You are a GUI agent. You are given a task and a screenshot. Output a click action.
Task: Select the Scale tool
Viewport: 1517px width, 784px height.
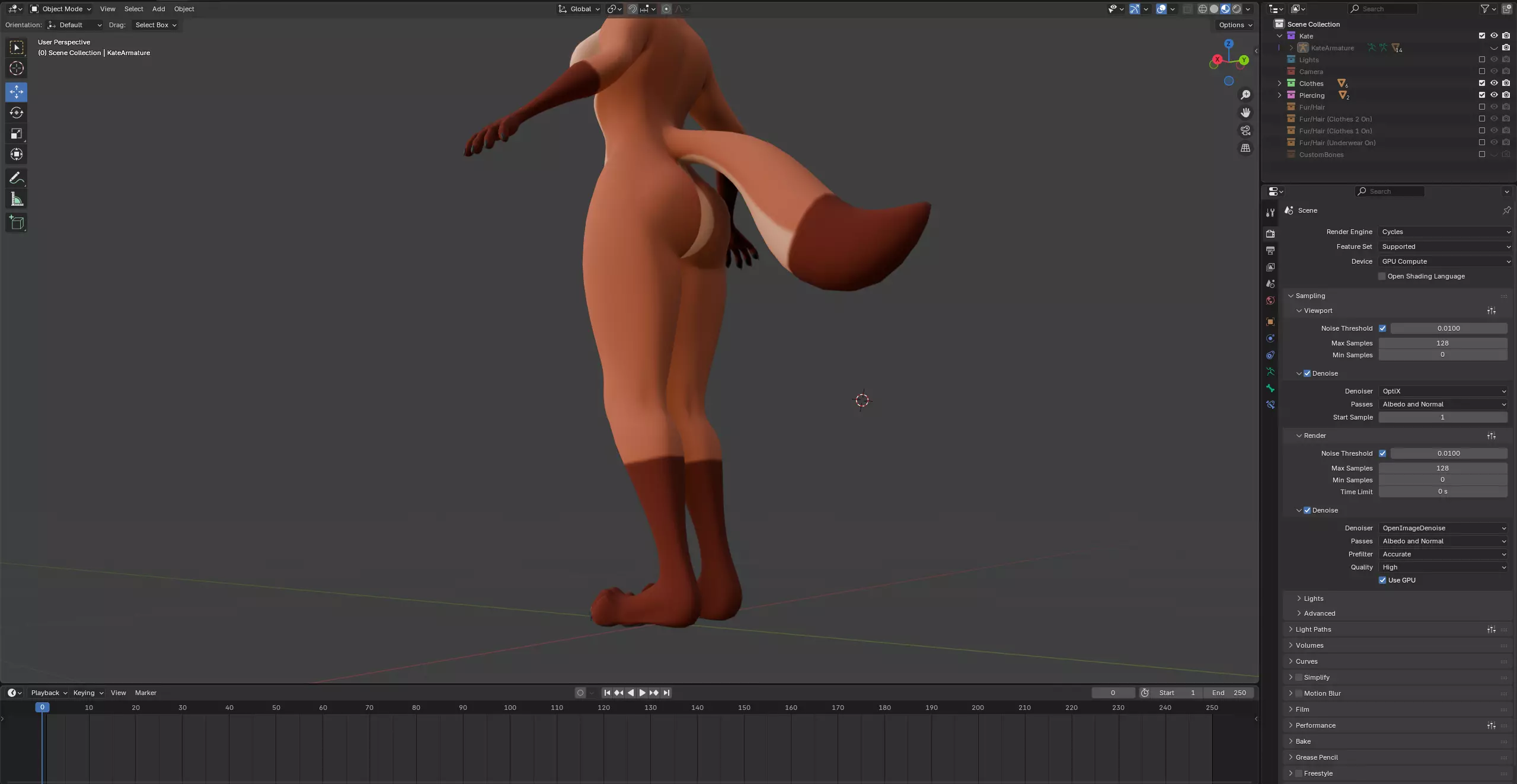click(x=17, y=133)
